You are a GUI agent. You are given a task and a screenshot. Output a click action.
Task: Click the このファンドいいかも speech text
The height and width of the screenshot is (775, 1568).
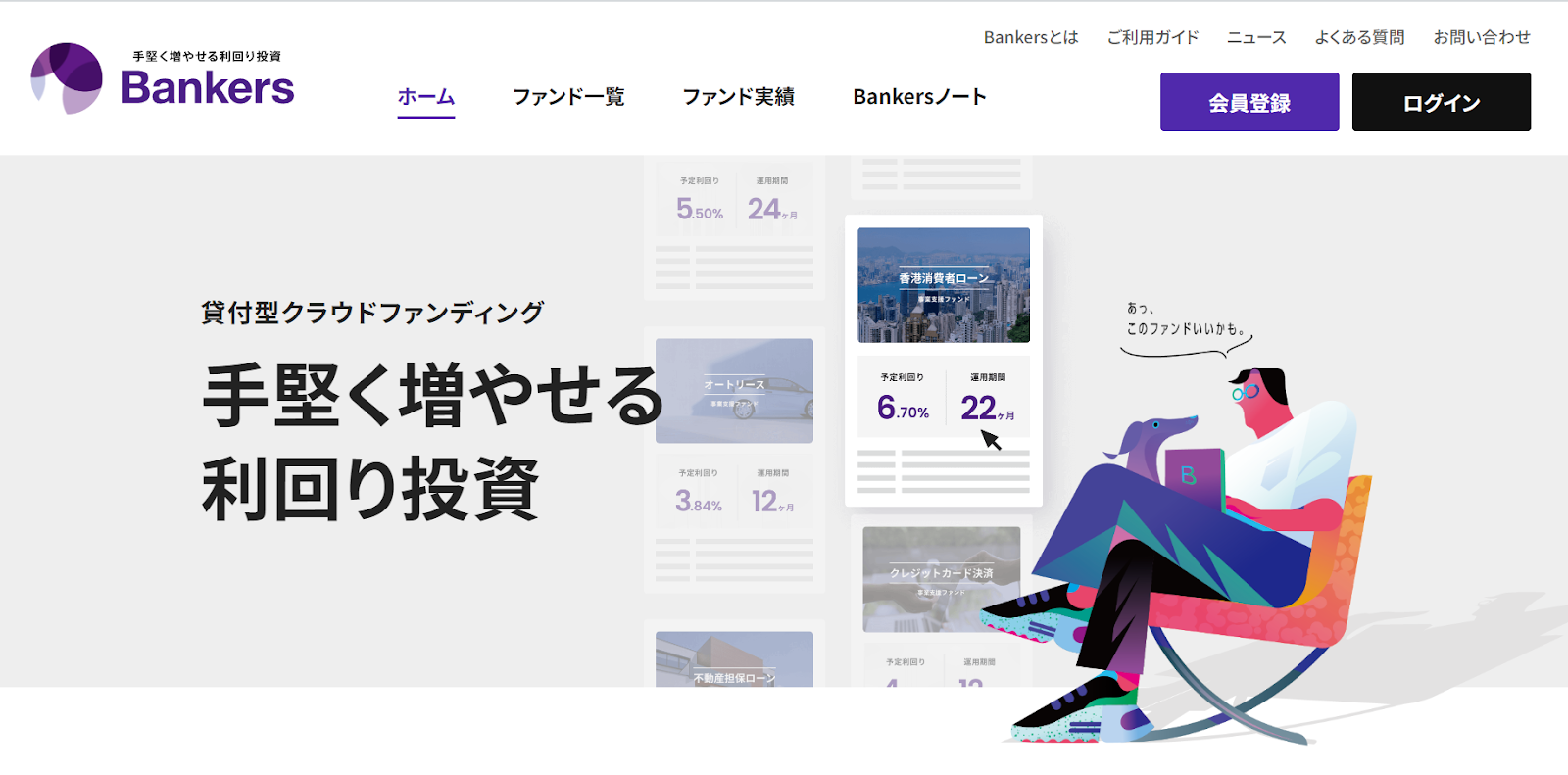pyautogui.click(x=1186, y=328)
